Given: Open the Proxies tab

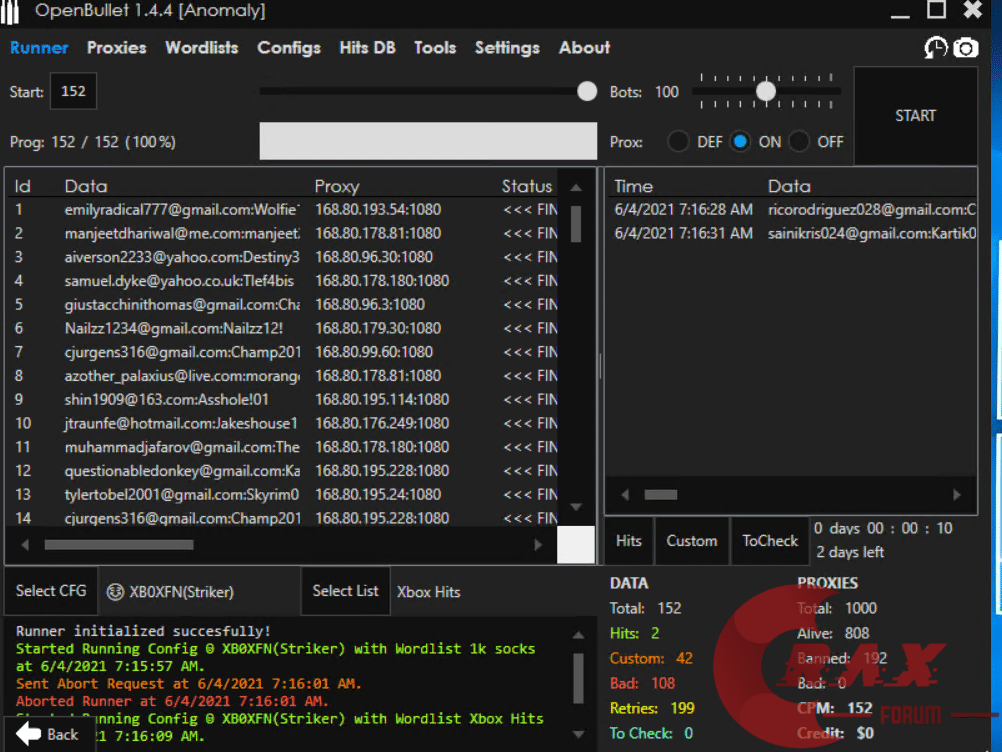Looking at the screenshot, I should [116, 47].
